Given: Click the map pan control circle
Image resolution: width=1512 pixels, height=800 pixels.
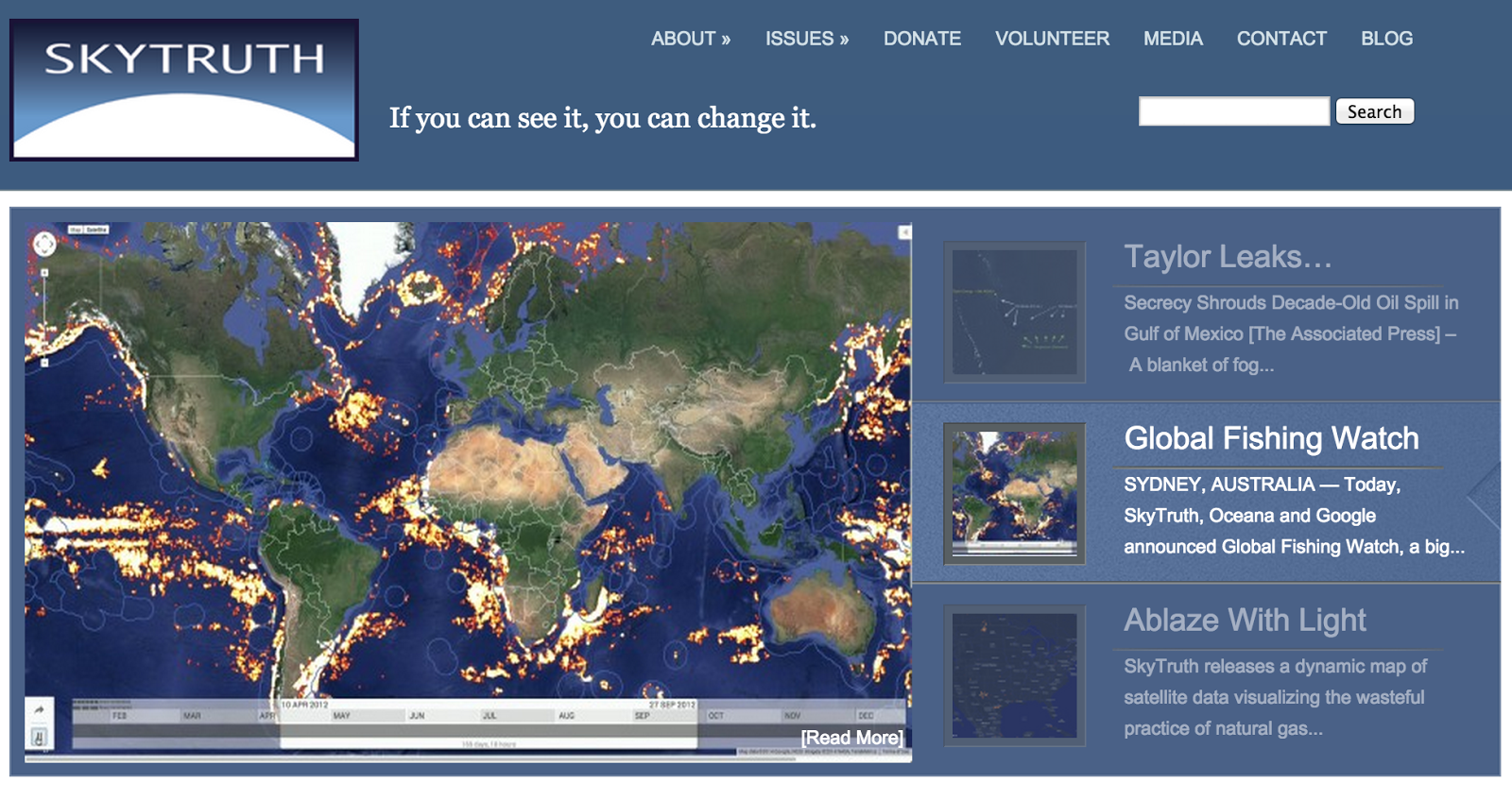Looking at the screenshot, I should coord(44,245).
